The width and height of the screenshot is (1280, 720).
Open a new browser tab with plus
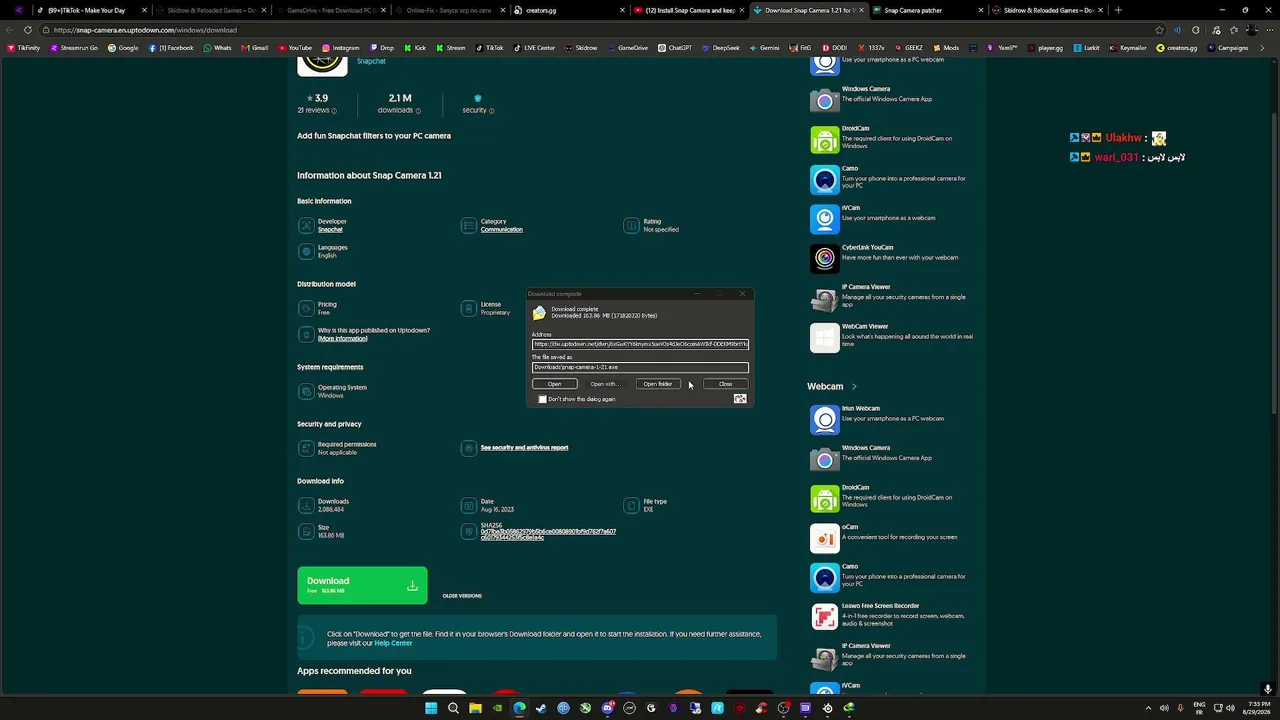coord(1118,10)
